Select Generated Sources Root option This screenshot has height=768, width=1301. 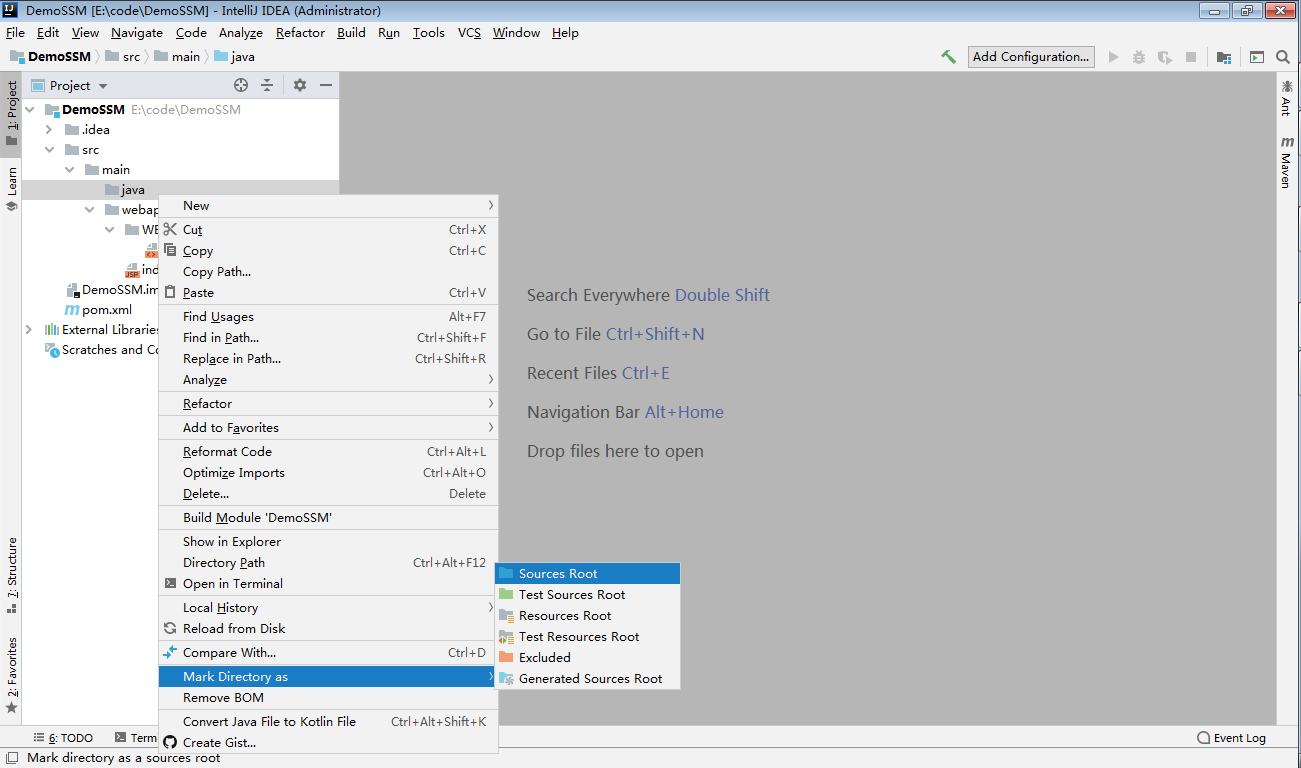588,679
